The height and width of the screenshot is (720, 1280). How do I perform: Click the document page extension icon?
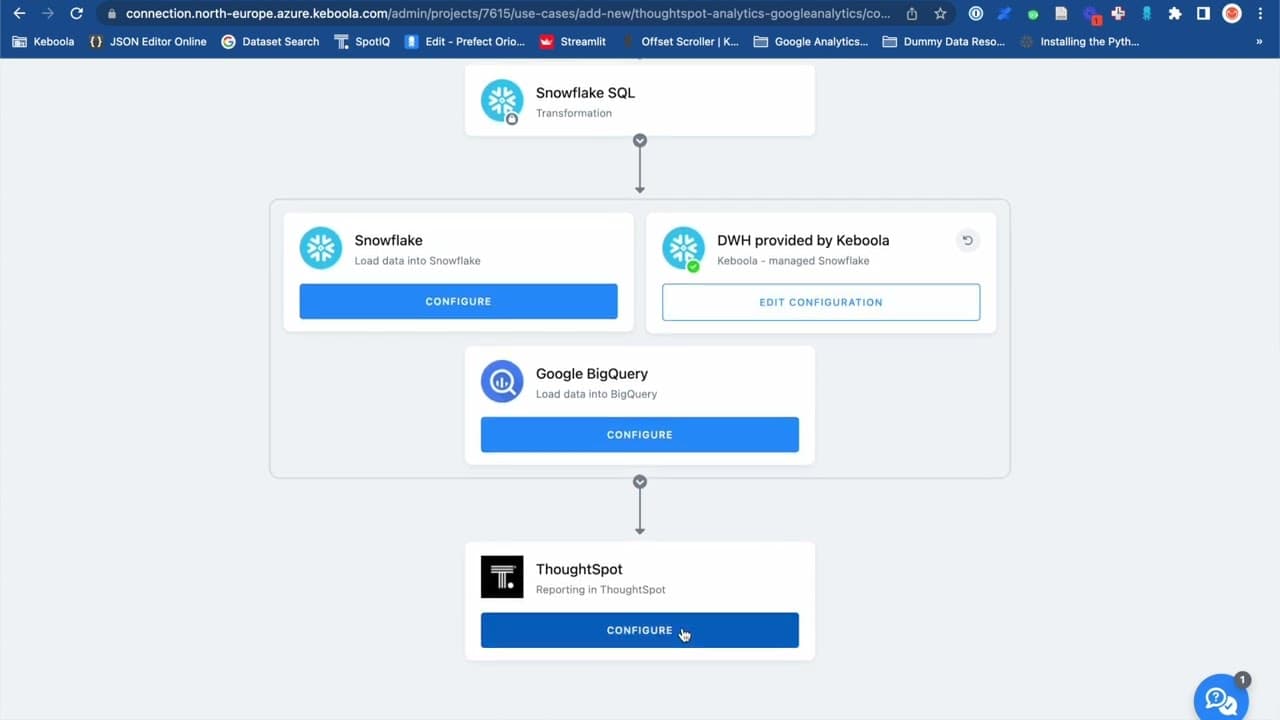click(1061, 14)
